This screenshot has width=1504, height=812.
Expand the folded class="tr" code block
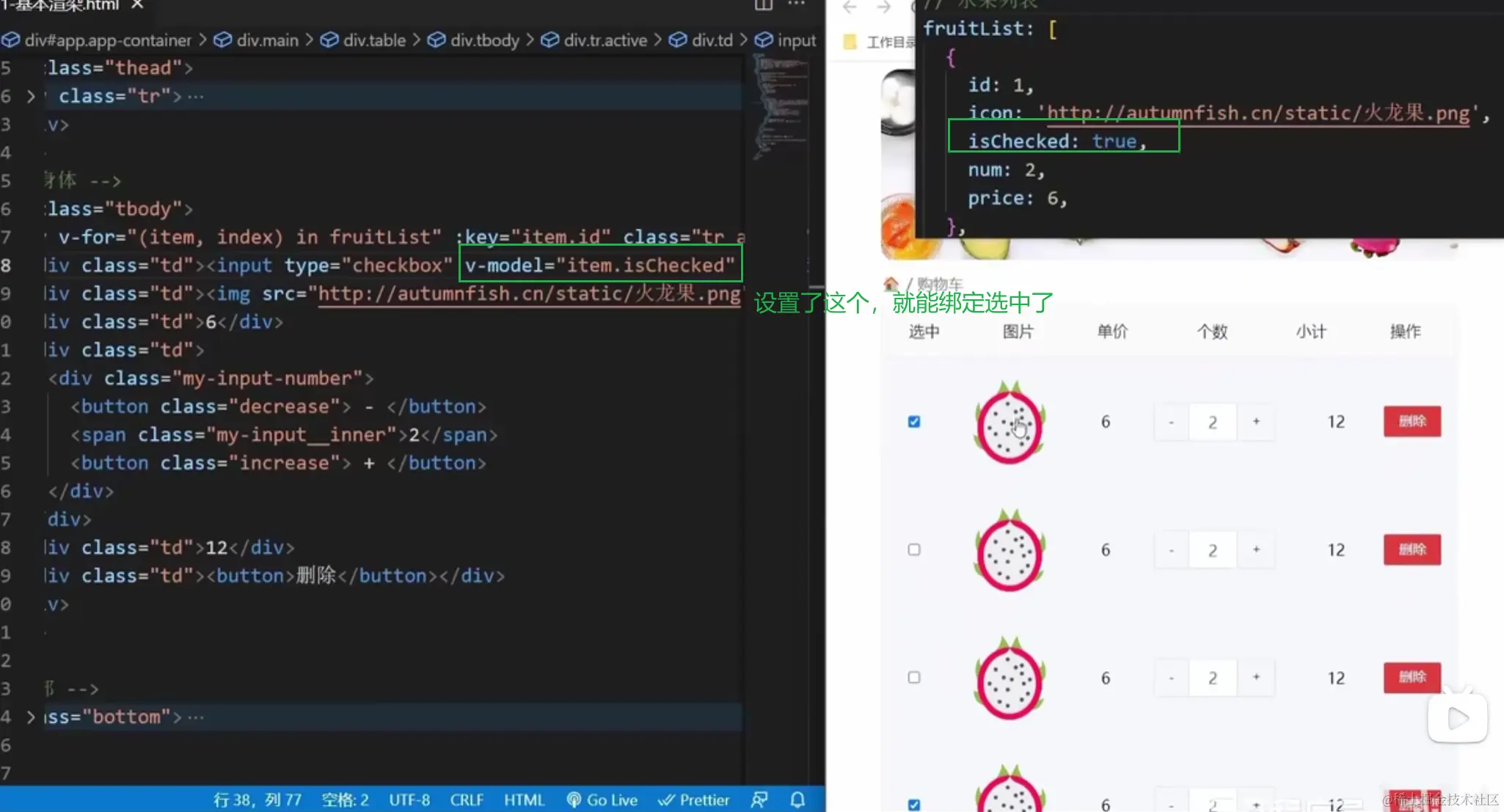click(x=30, y=96)
